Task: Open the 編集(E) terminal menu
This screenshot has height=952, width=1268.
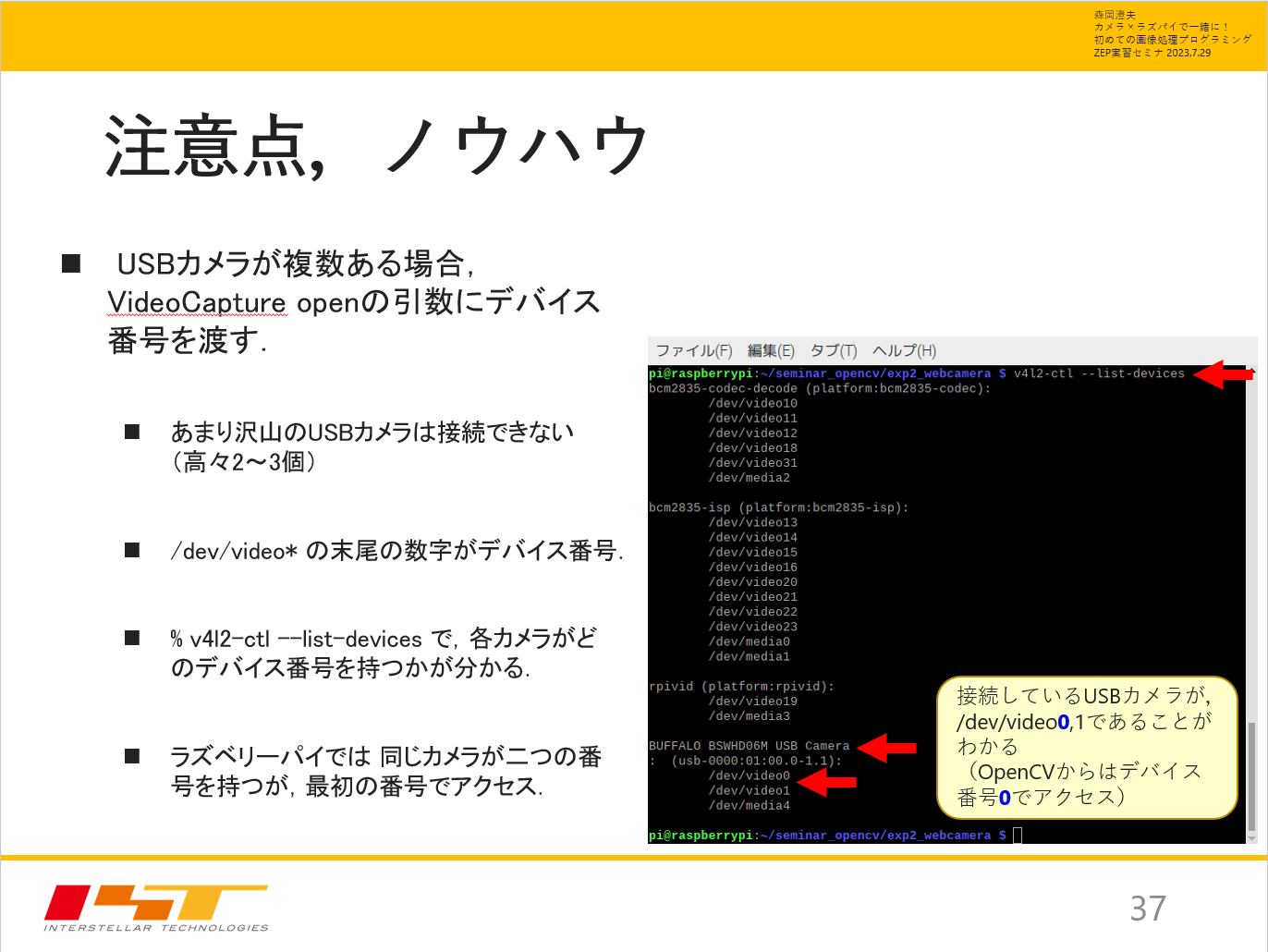Action: click(770, 351)
